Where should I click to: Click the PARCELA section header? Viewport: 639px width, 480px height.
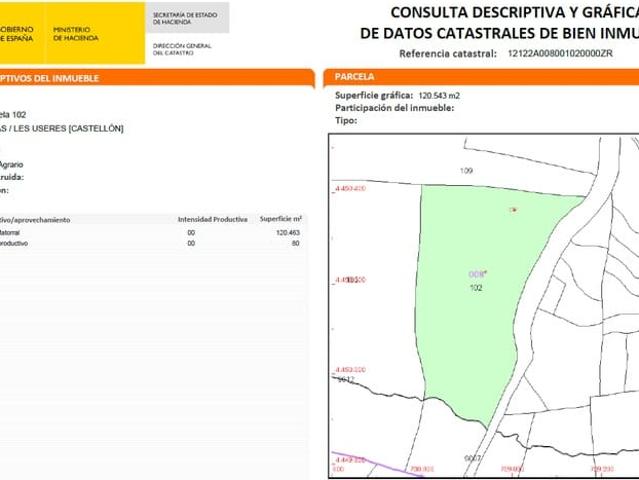(481, 77)
